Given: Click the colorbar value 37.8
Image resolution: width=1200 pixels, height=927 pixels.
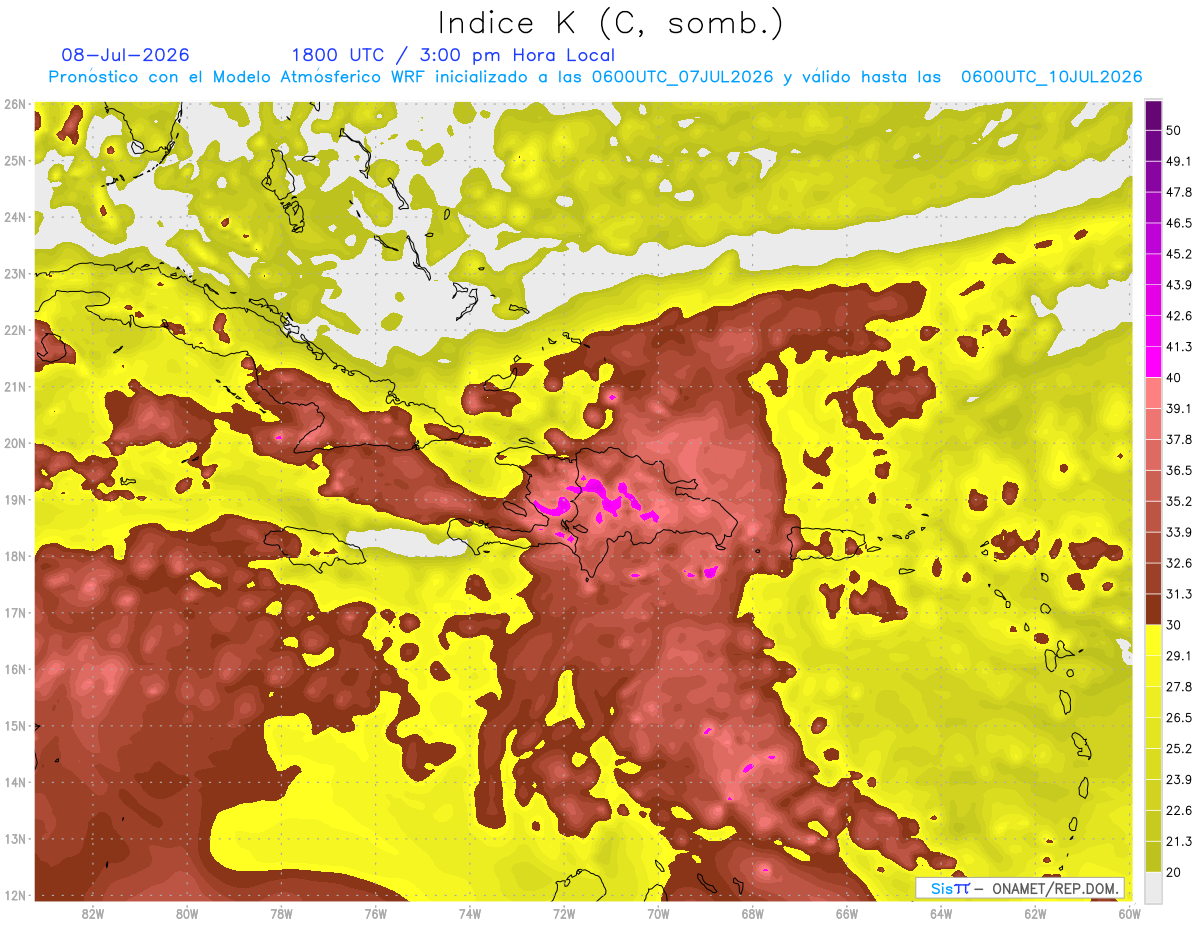Looking at the screenshot, I should pos(1179,439).
